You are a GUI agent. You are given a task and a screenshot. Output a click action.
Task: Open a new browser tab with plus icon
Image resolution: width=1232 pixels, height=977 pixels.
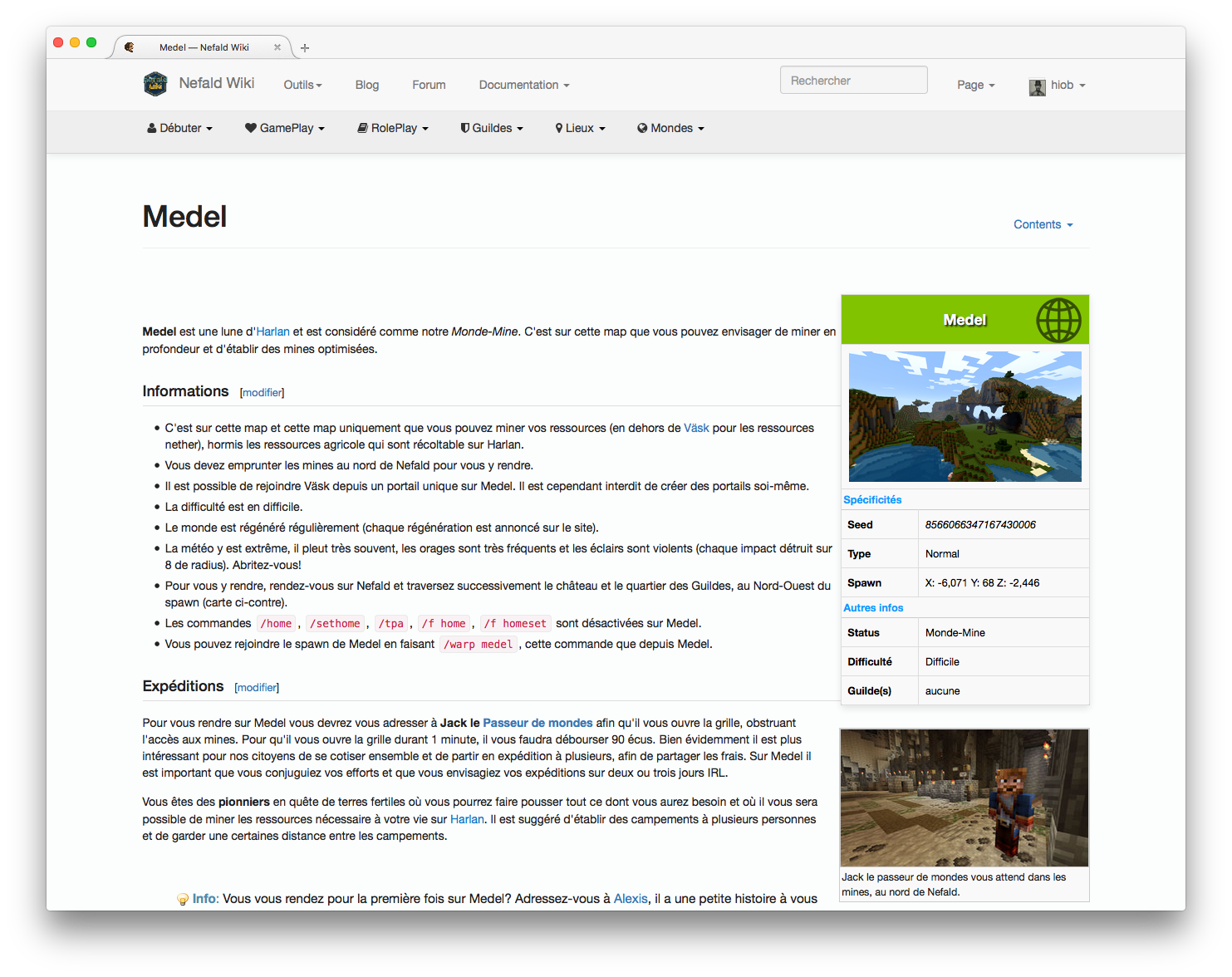pos(305,48)
